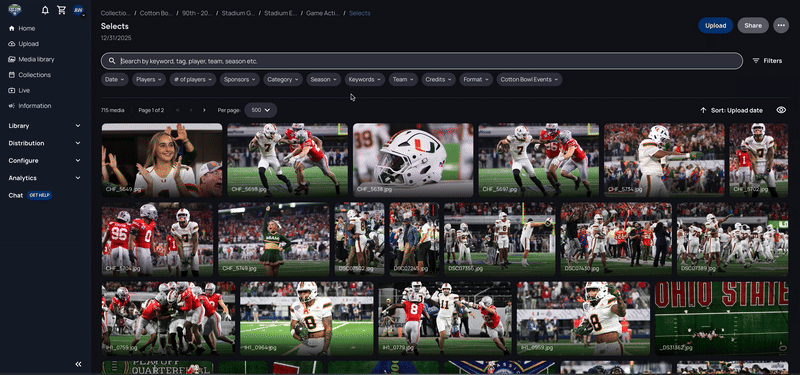
Task: Click the user avatar icon
Action: tap(78, 10)
